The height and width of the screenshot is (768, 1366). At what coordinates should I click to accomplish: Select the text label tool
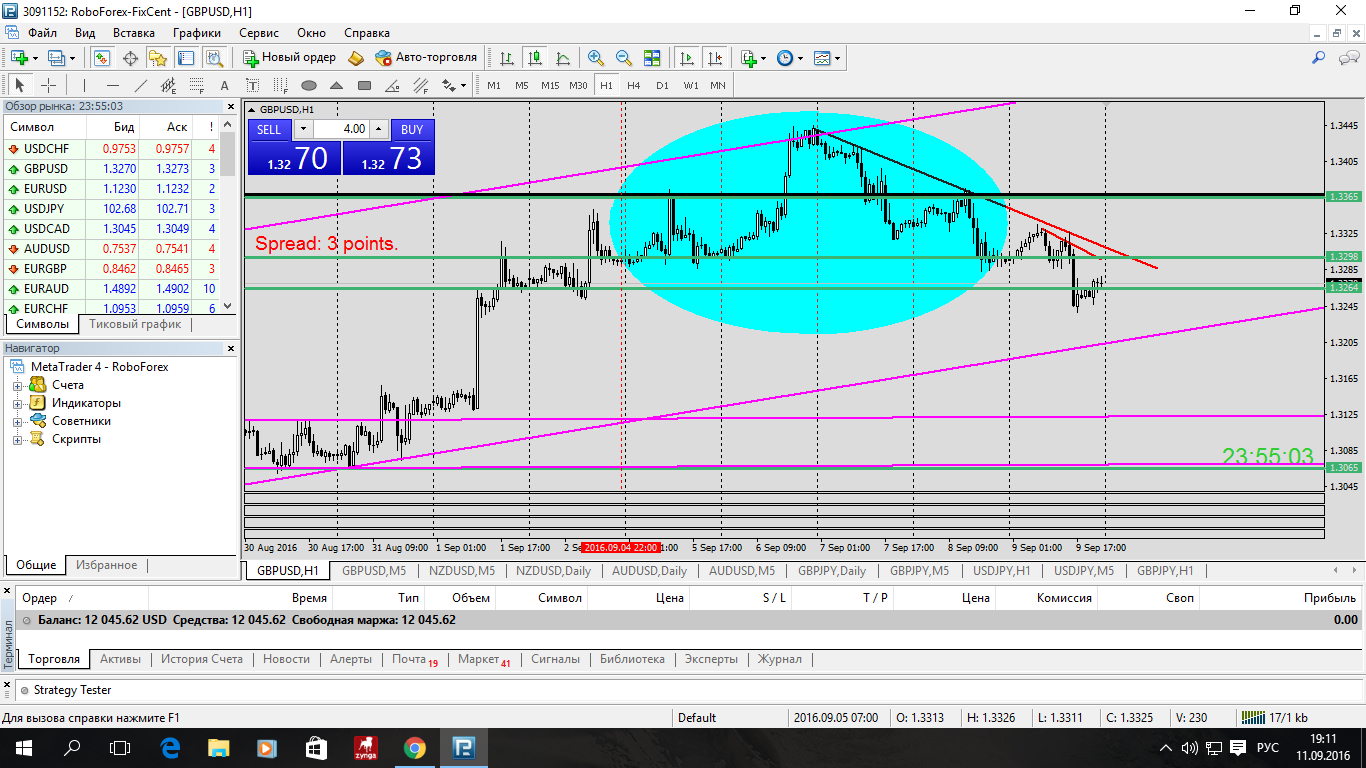225,85
